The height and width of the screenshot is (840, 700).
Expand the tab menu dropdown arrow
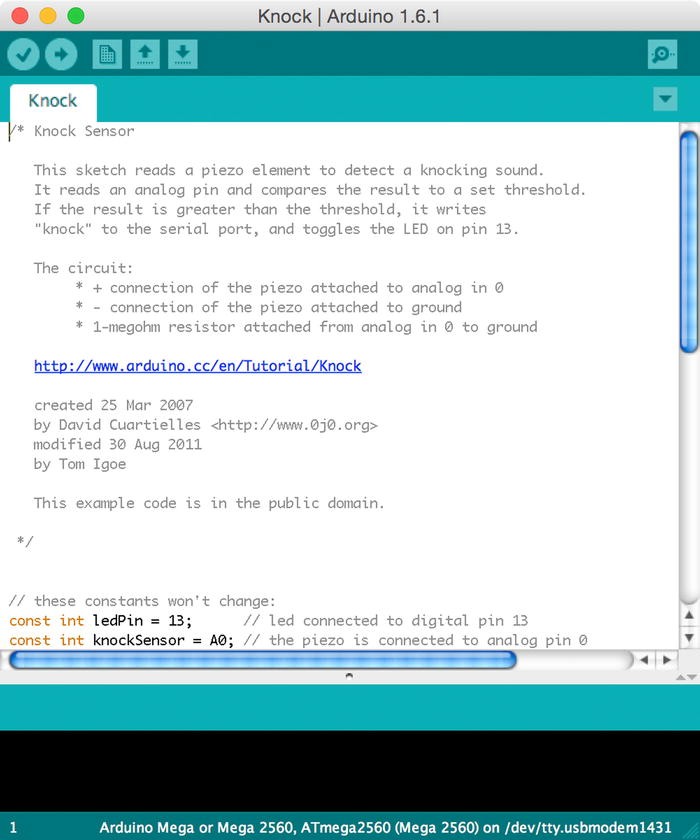tap(665, 99)
